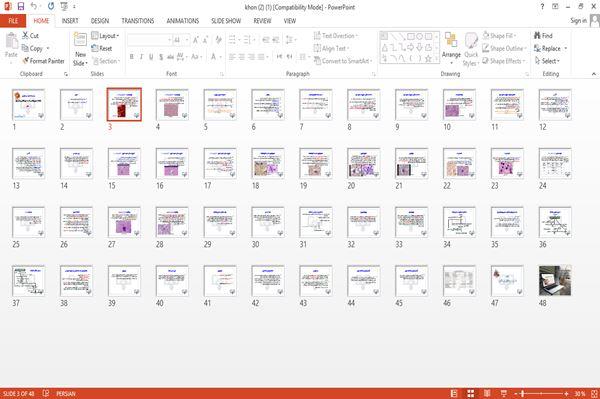
Task: Insert a New Slide
Action: (80, 50)
